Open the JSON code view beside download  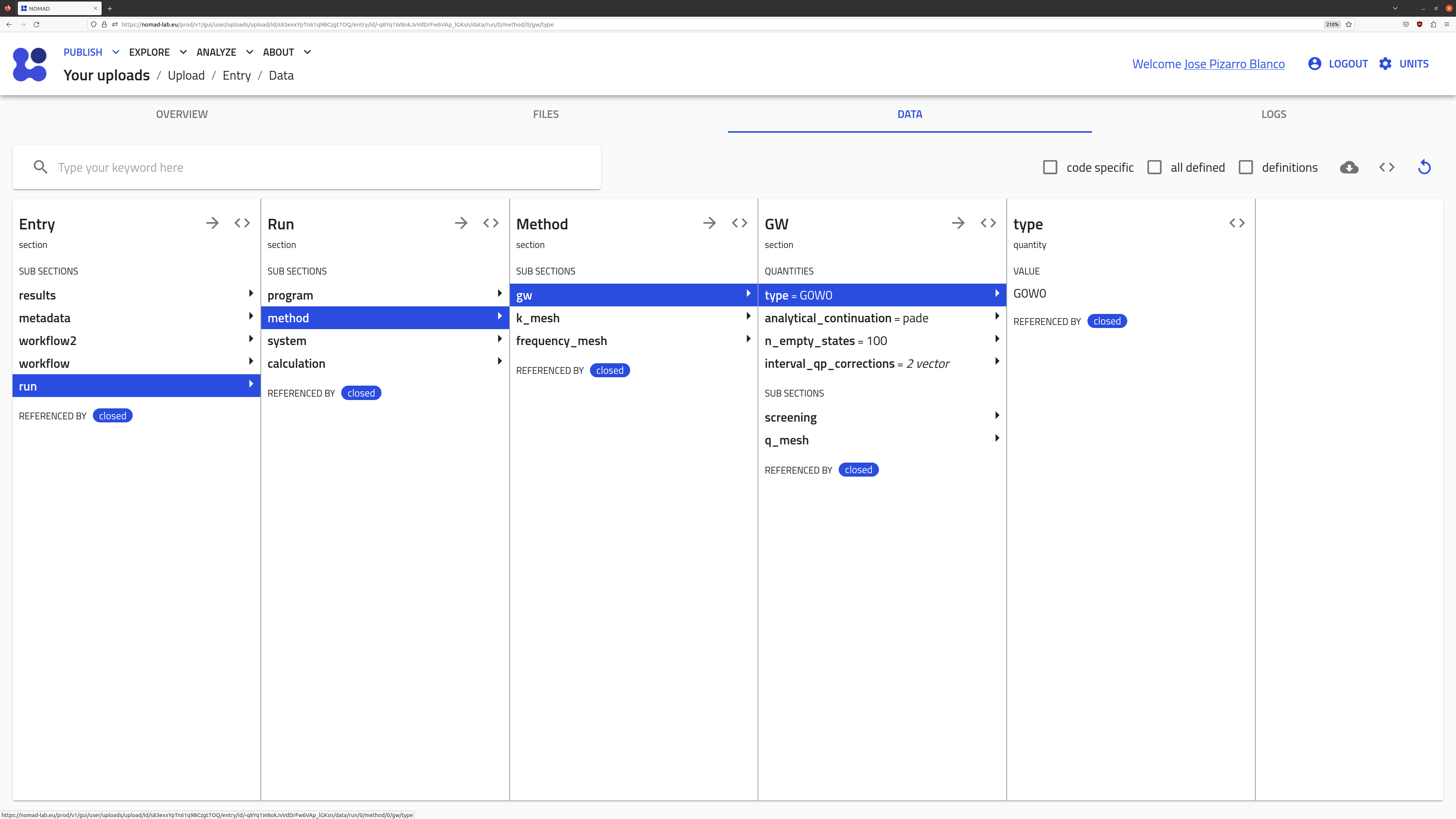[x=1387, y=167]
